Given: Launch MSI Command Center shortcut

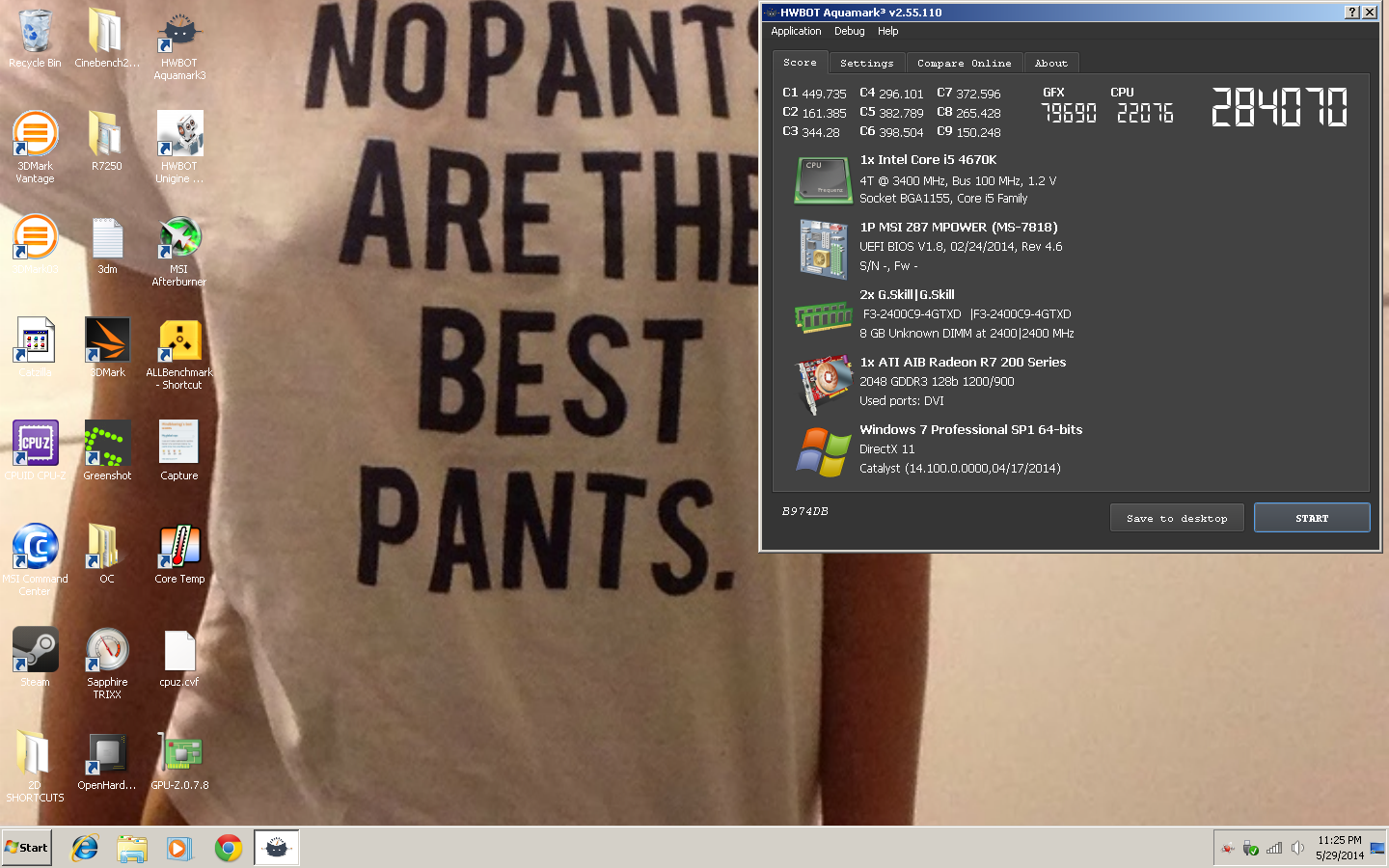Looking at the screenshot, I should pyautogui.click(x=35, y=560).
